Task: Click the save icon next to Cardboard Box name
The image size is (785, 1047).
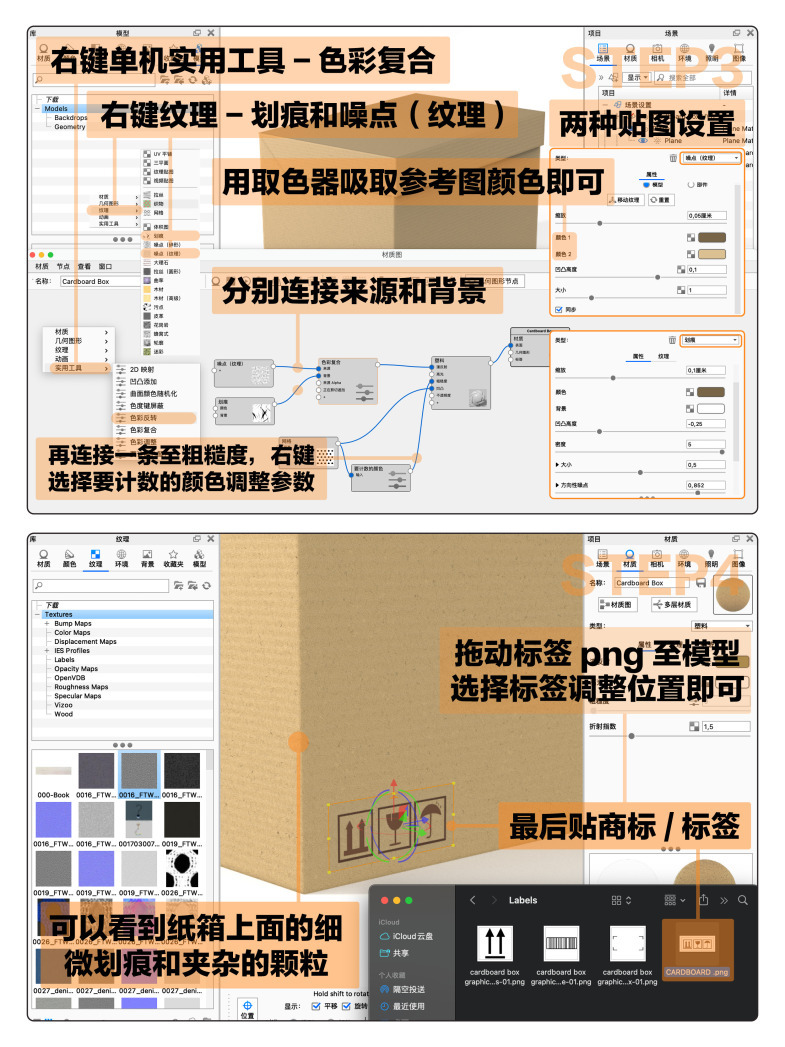Action: 700,582
